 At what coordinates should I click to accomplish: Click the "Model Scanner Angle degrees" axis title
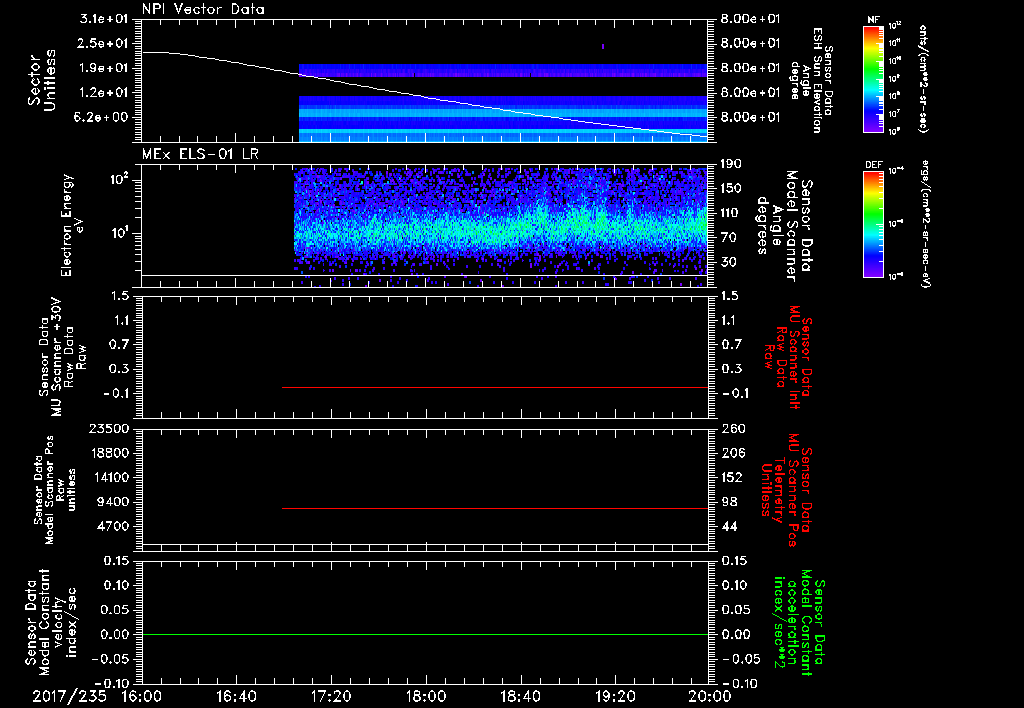coord(784,226)
